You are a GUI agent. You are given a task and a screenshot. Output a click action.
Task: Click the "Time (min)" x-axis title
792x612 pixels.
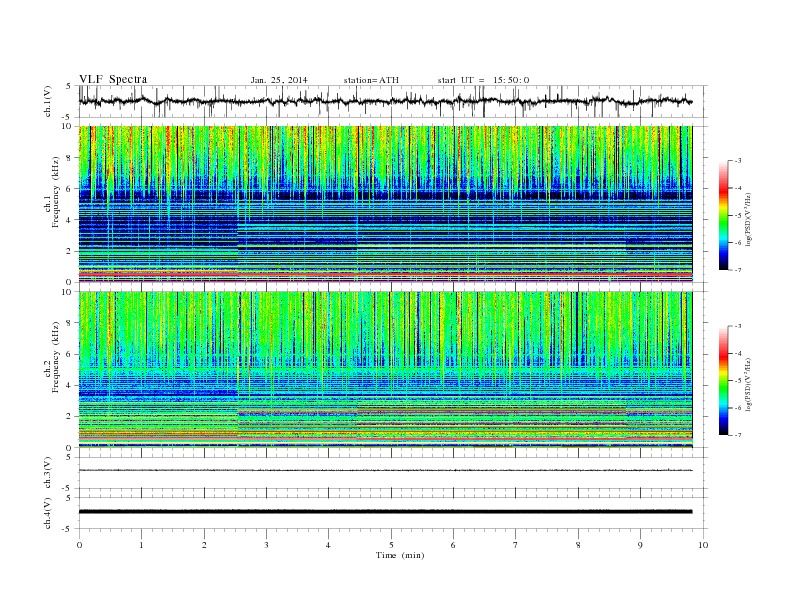pos(400,555)
